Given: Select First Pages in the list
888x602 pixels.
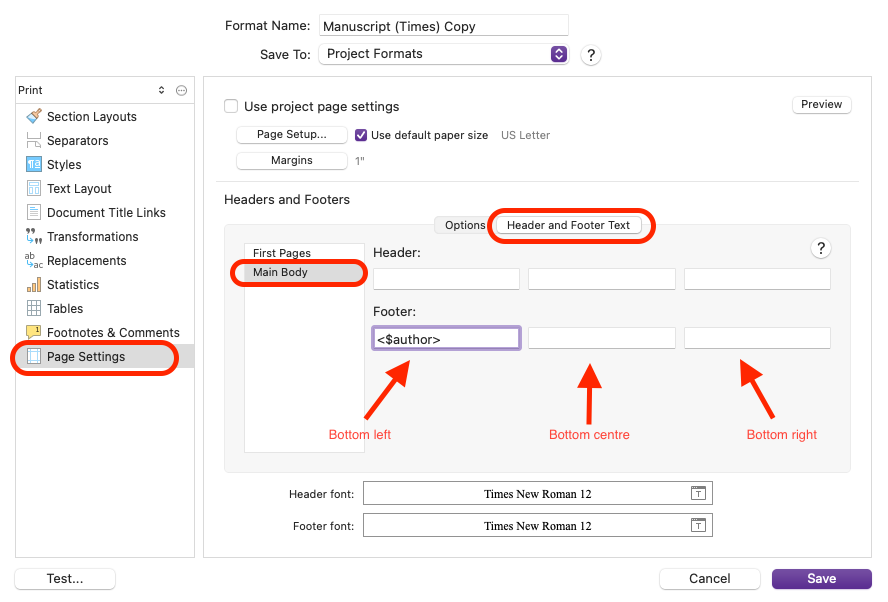Looking at the screenshot, I should click(282, 253).
